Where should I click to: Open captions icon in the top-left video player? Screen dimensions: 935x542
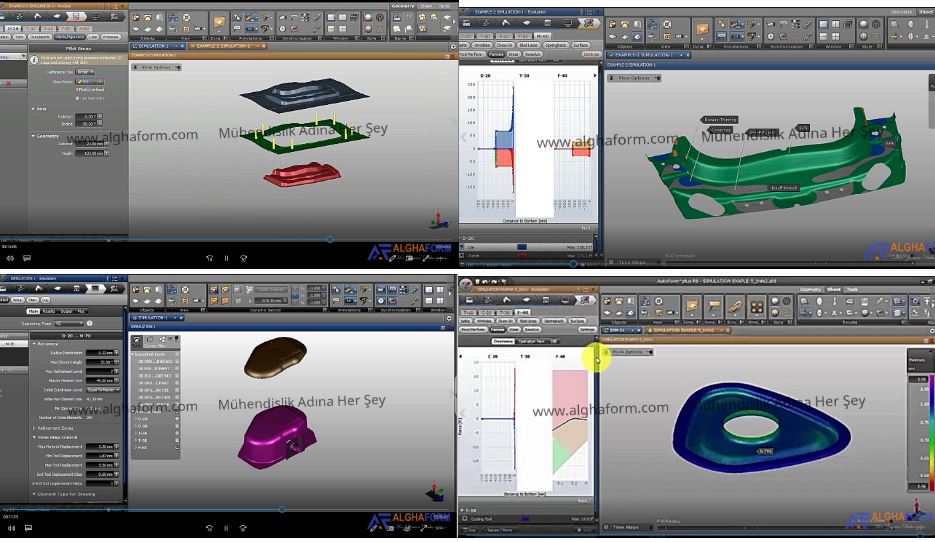tap(27, 258)
